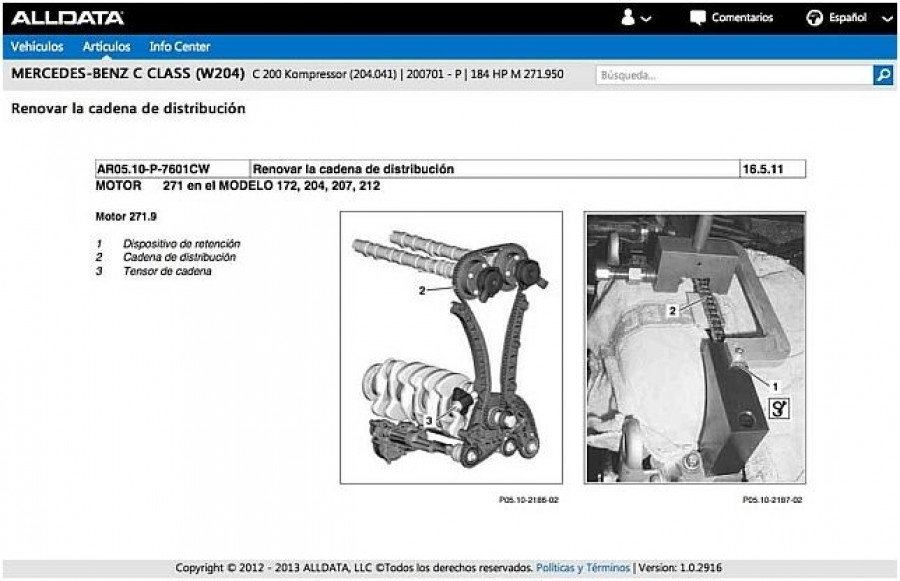900x581 pixels.
Task: Click legend item Dispositivo de retención
Action: pos(181,243)
